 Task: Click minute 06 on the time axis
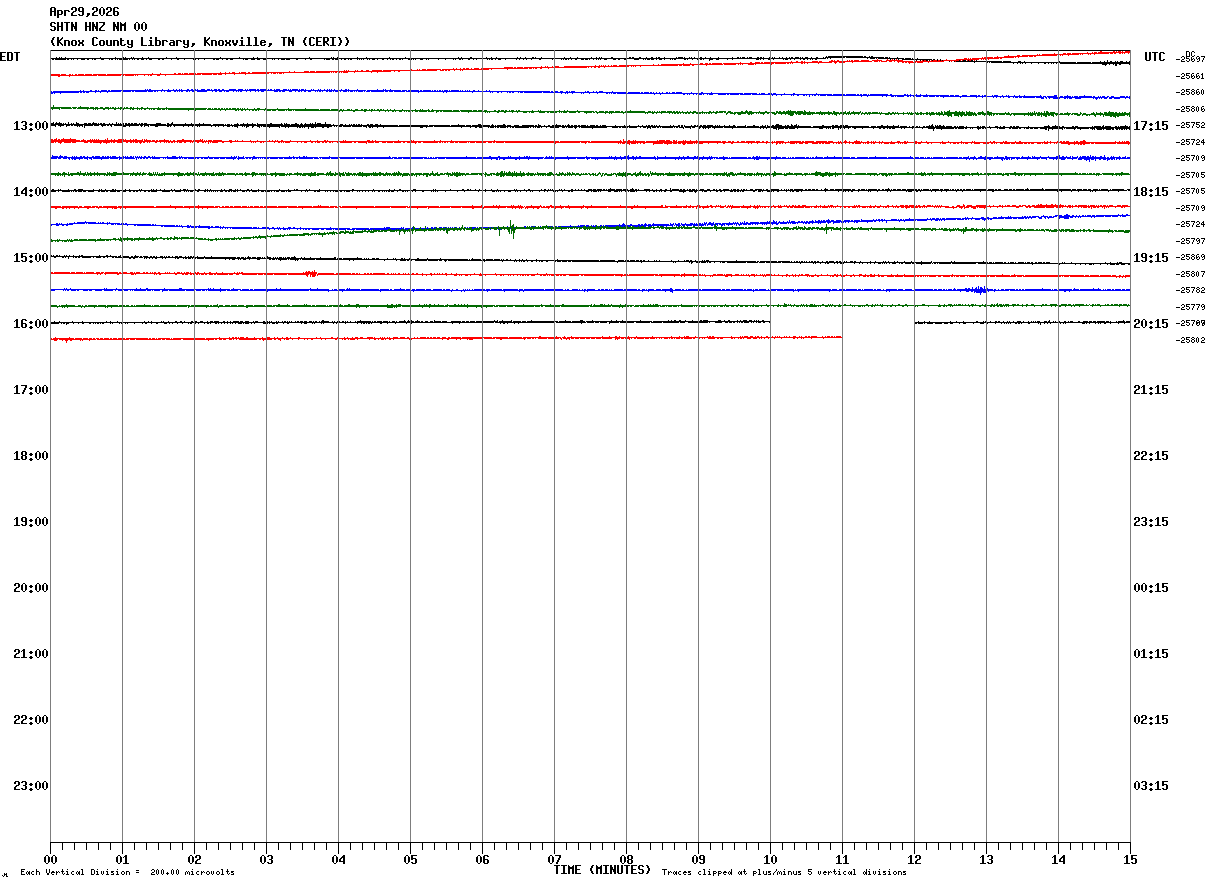482,860
